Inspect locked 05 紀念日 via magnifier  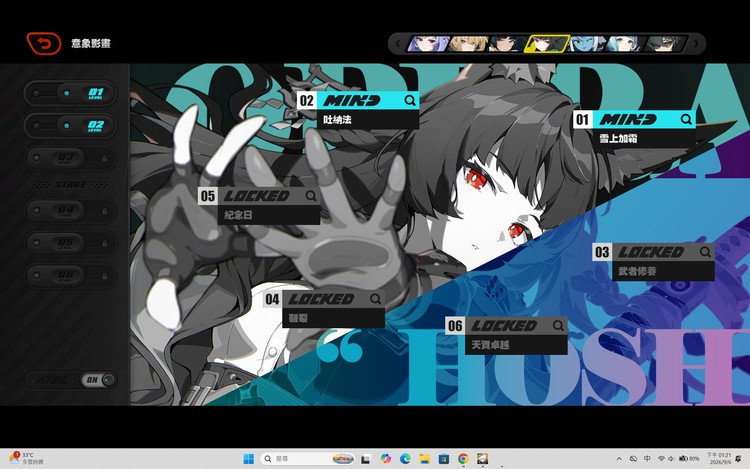coord(311,196)
